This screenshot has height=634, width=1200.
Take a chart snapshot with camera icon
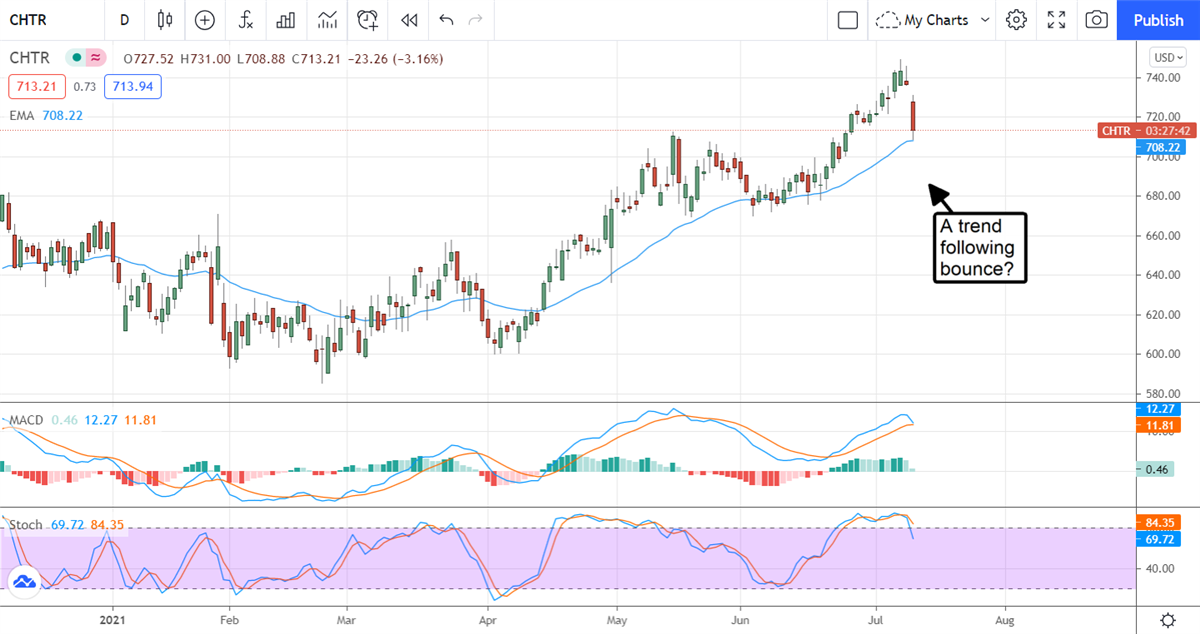coord(1097,19)
